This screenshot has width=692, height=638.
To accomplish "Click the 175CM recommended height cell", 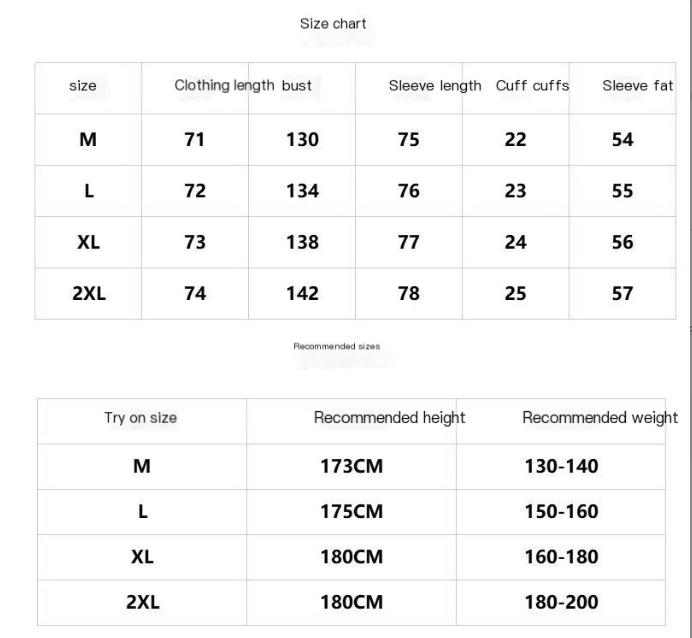I will click(x=351, y=512).
